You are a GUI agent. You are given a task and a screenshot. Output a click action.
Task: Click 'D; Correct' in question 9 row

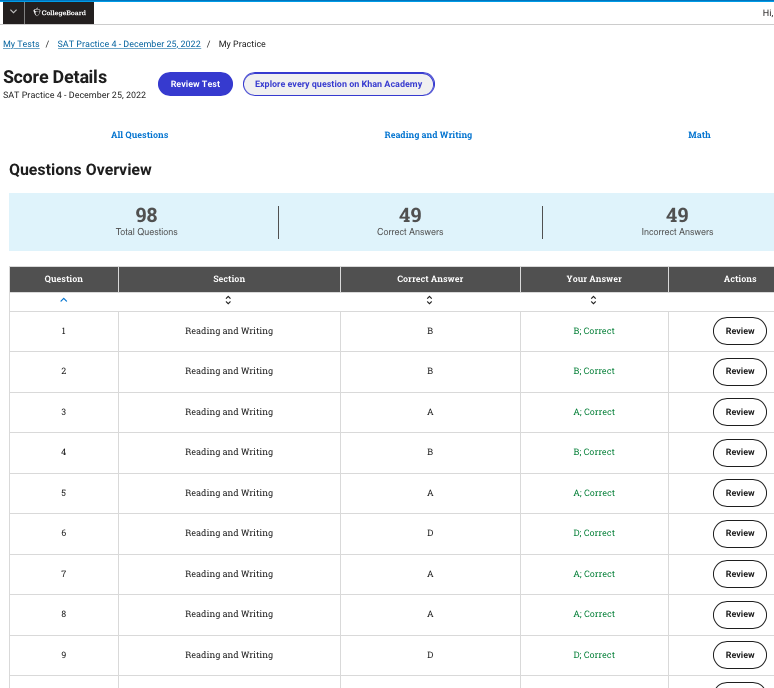click(594, 655)
